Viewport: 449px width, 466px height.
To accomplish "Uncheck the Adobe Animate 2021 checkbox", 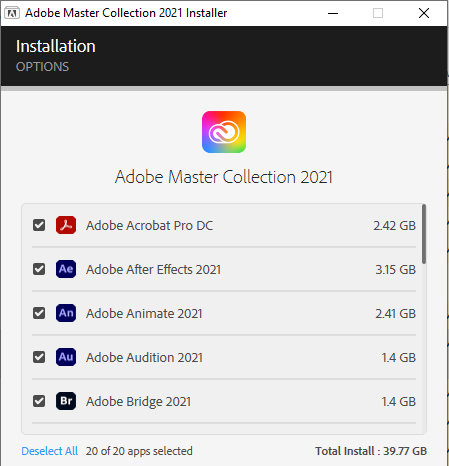I will [39, 313].
